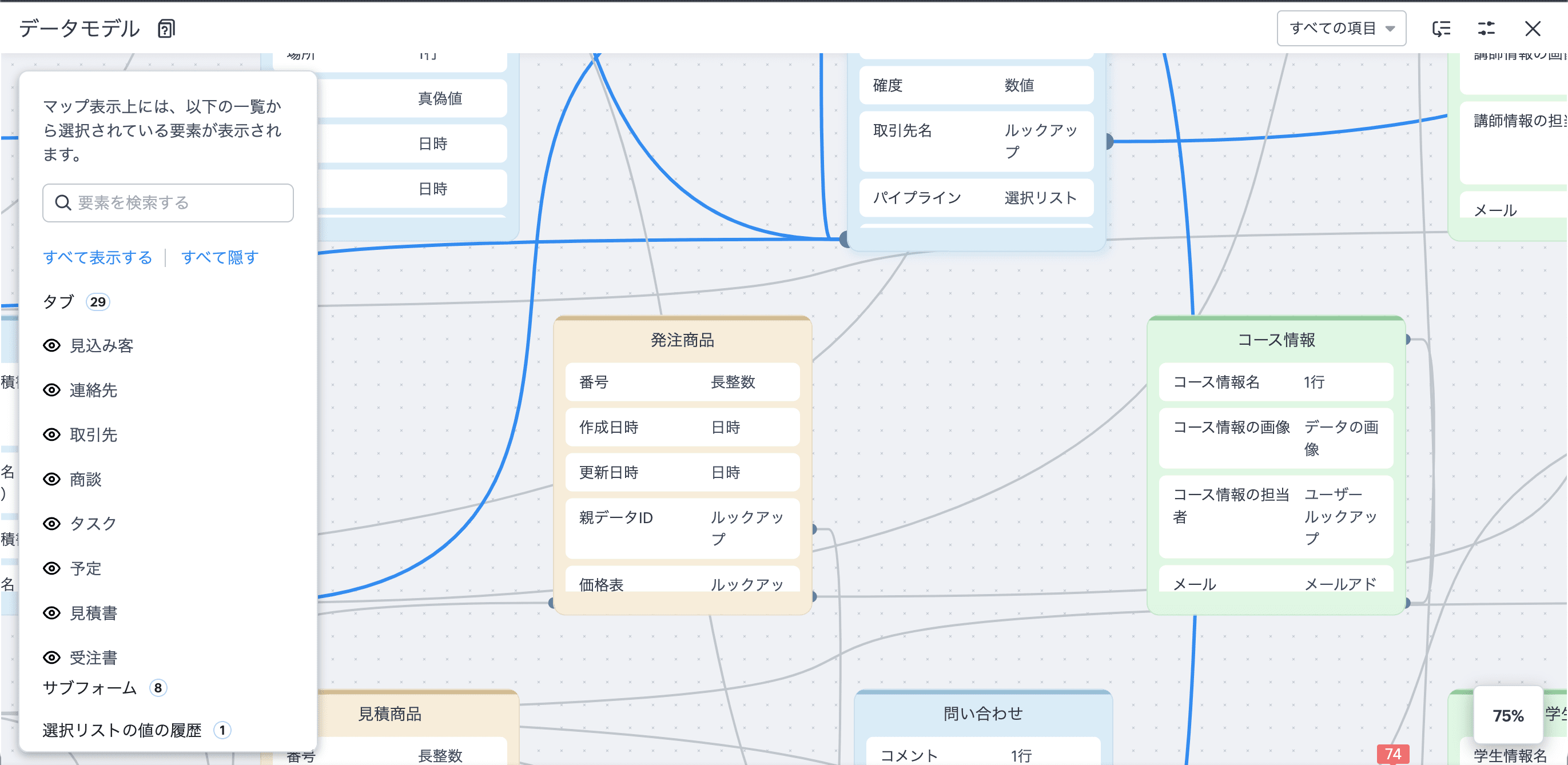Image resolution: width=1568 pixels, height=765 pixels.
Task: Click the タブ section heading
Action: tap(58, 302)
